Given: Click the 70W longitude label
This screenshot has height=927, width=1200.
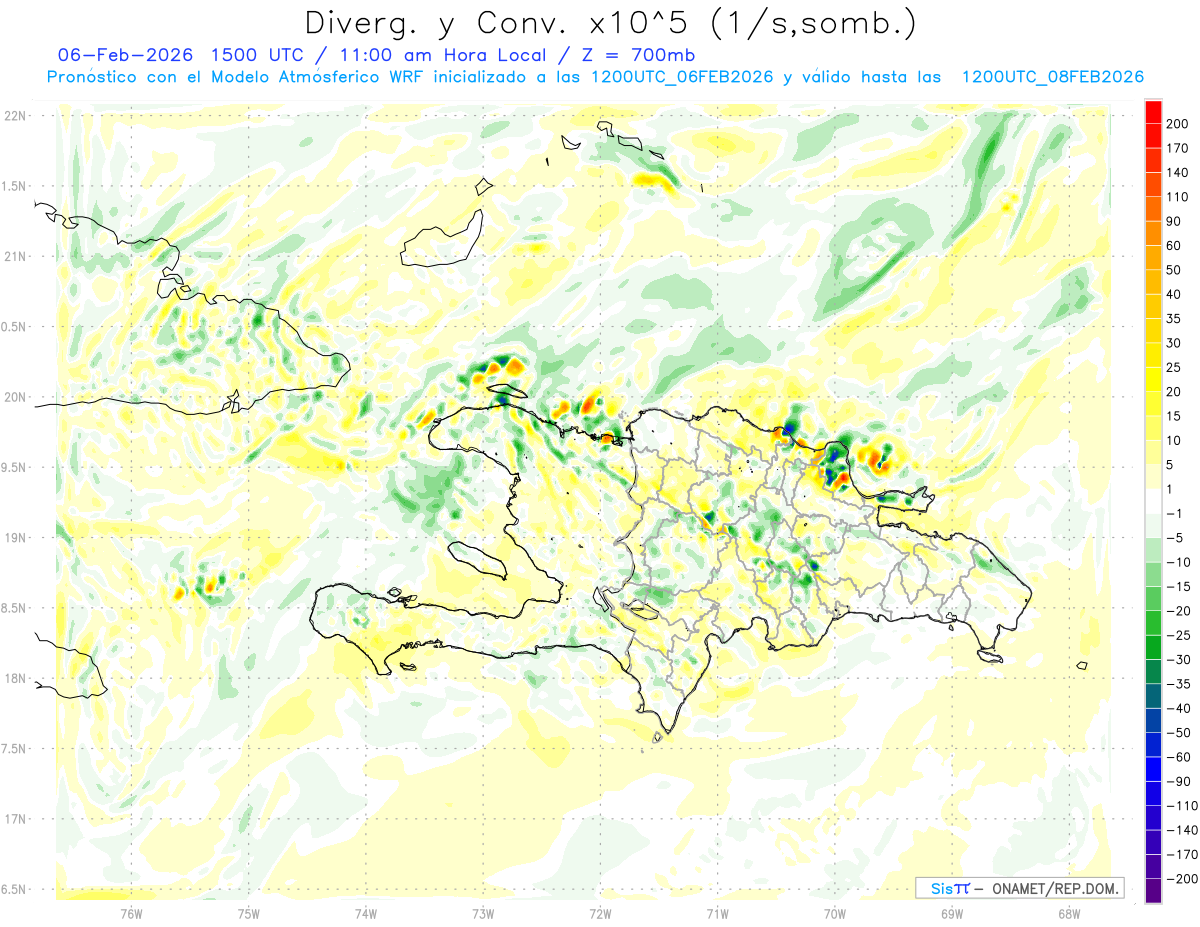Looking at the screenshot, I should pos(835,912).
